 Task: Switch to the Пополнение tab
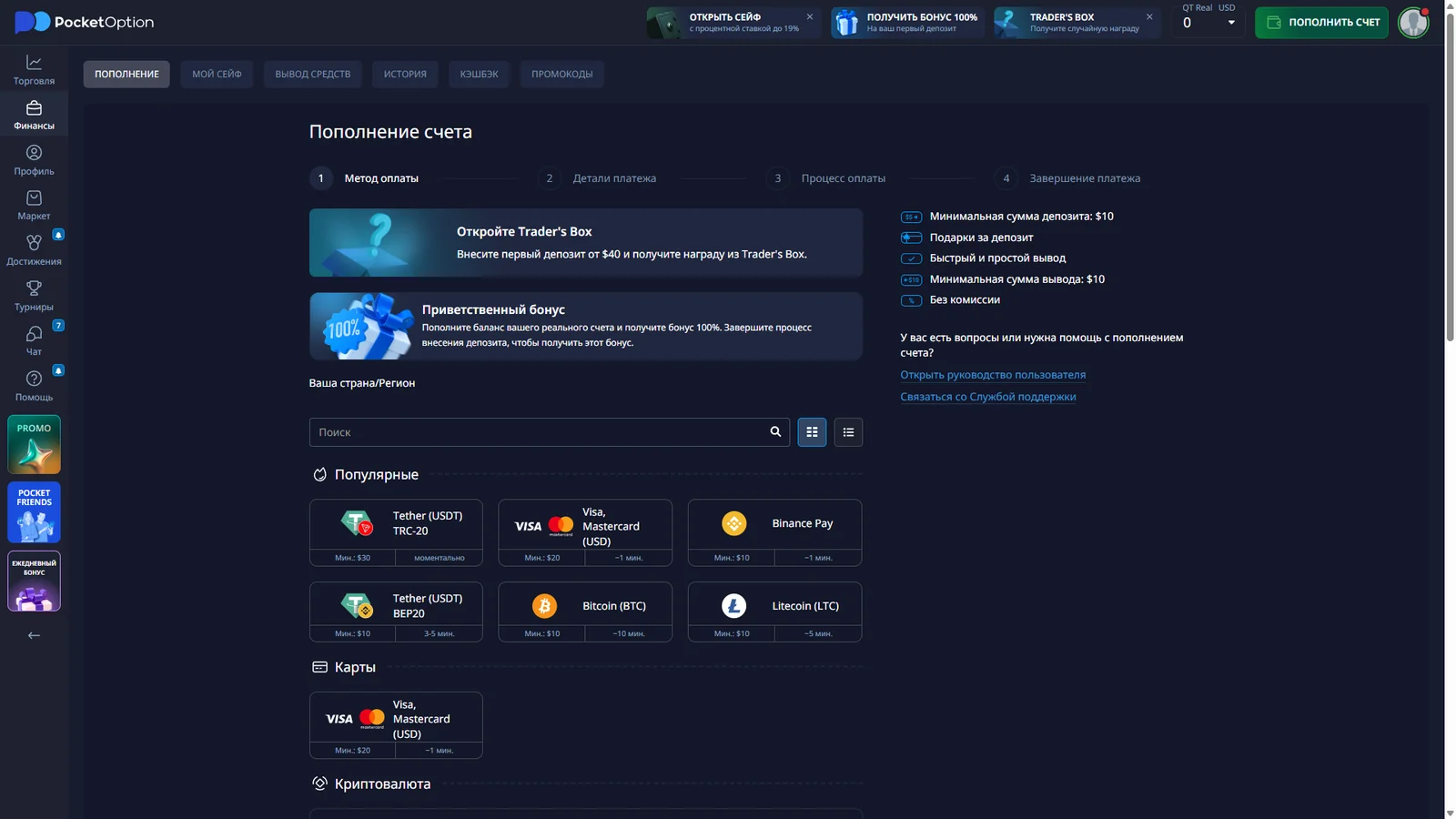pos(126,74)
